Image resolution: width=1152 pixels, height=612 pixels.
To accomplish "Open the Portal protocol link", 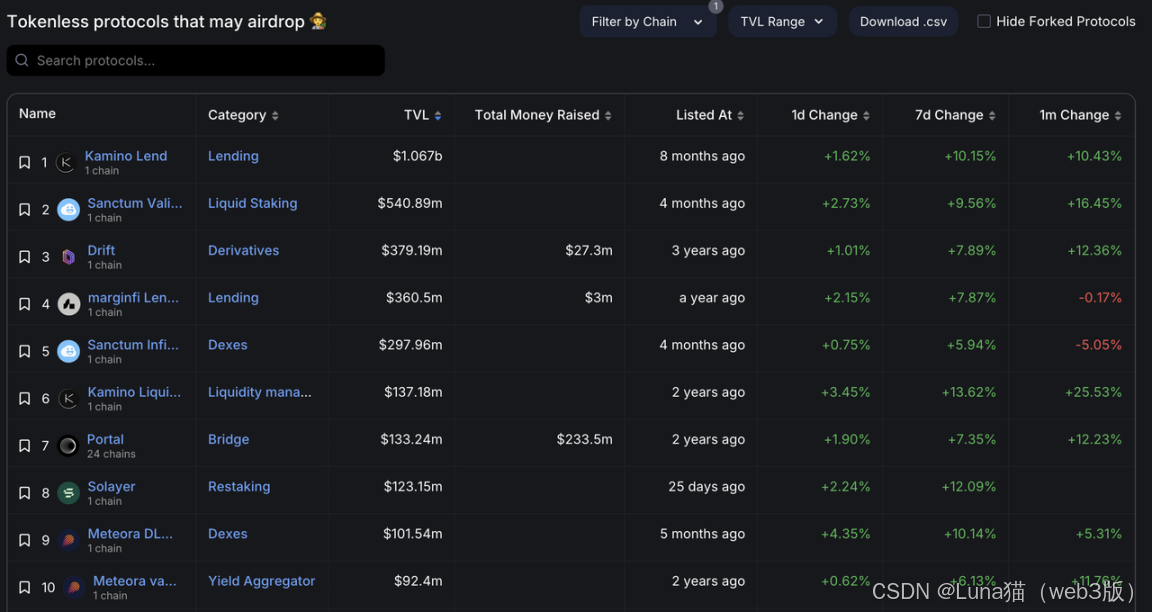I will (105, 439).
